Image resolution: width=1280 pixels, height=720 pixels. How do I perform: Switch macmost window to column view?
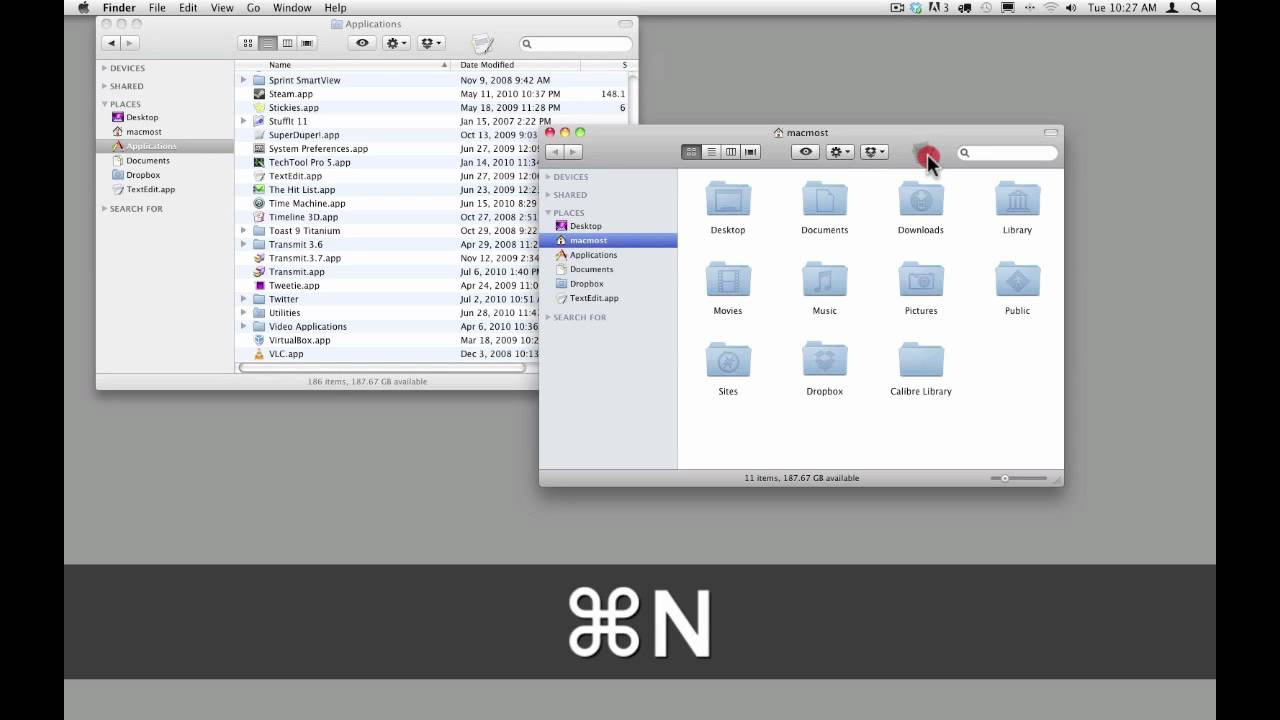tap(731, 152)
